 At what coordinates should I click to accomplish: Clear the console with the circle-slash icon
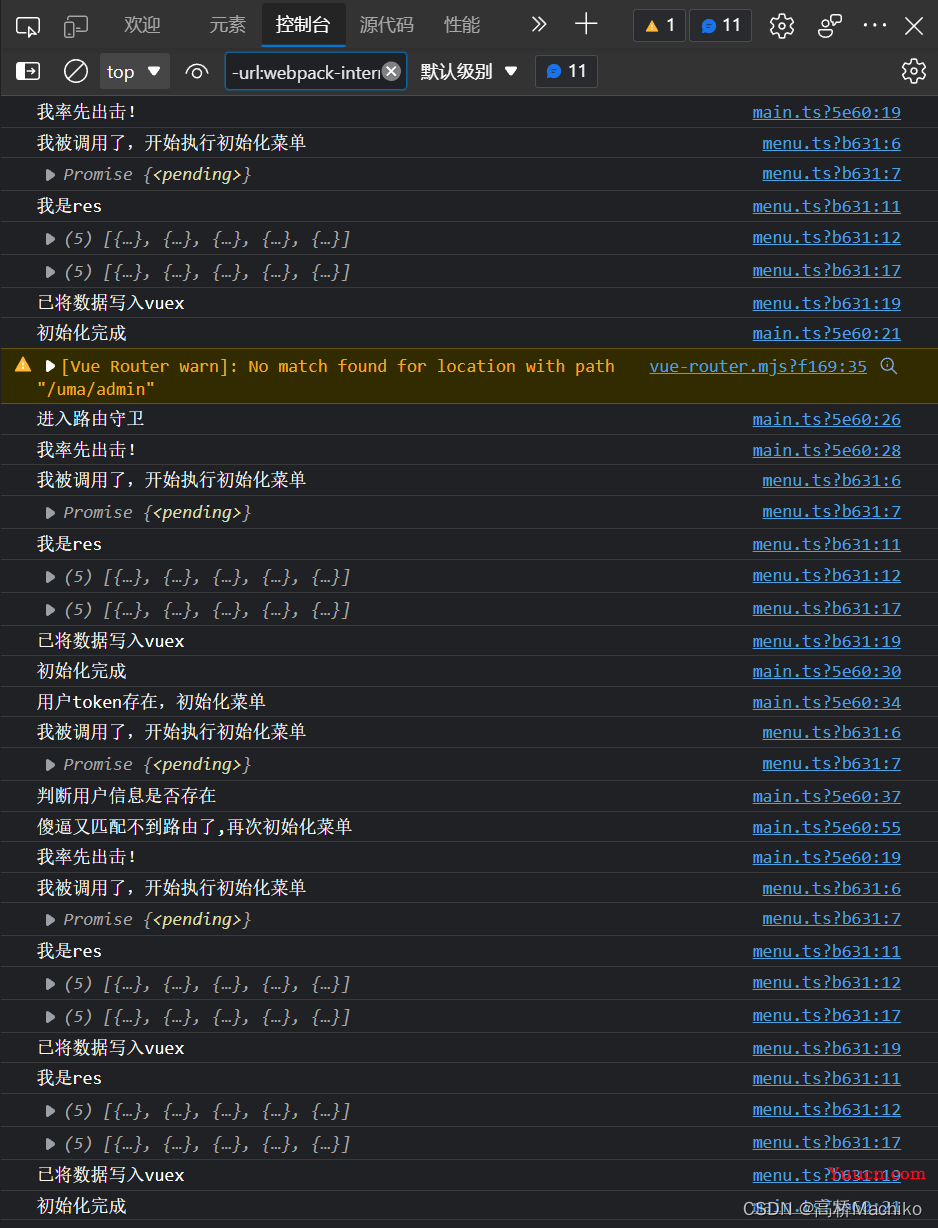pos(76,71)
